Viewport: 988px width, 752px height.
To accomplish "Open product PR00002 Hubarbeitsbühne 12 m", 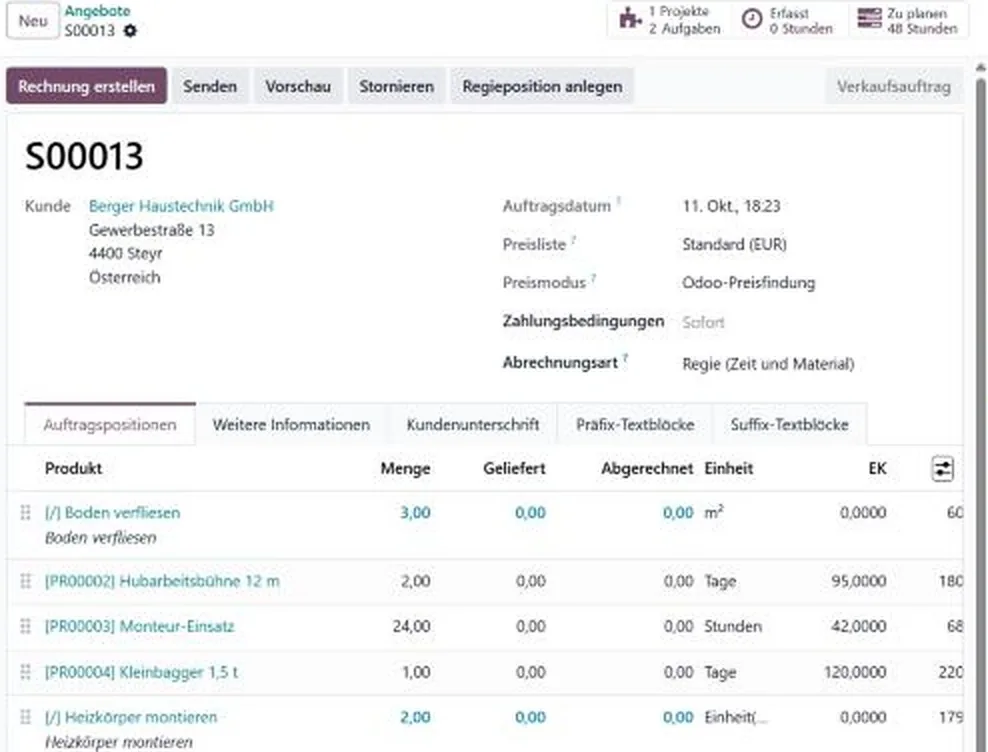I will click(x=162, y=581).
